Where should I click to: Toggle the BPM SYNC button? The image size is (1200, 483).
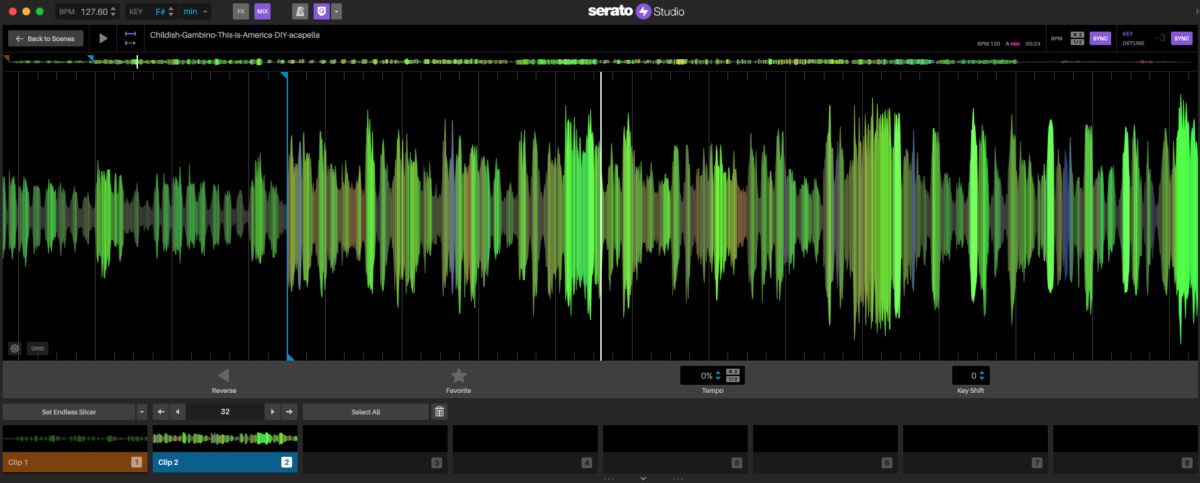[1100, 38]
